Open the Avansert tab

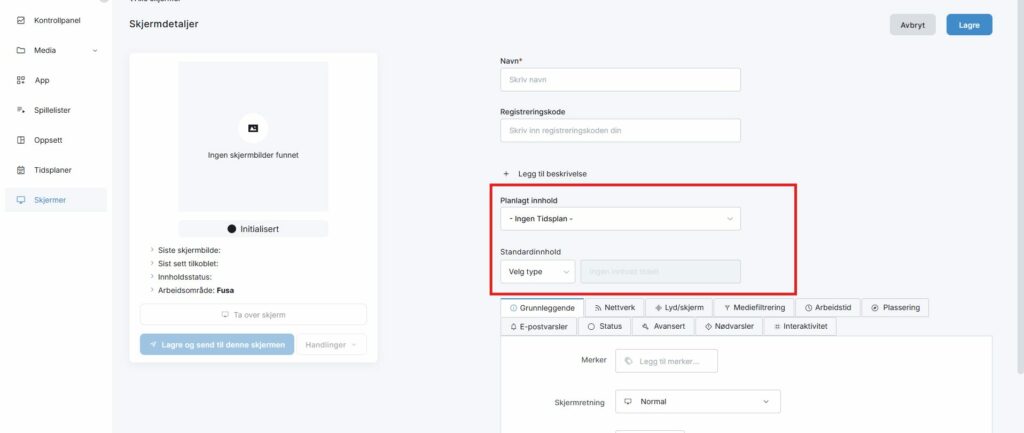[x=663, y=326]
